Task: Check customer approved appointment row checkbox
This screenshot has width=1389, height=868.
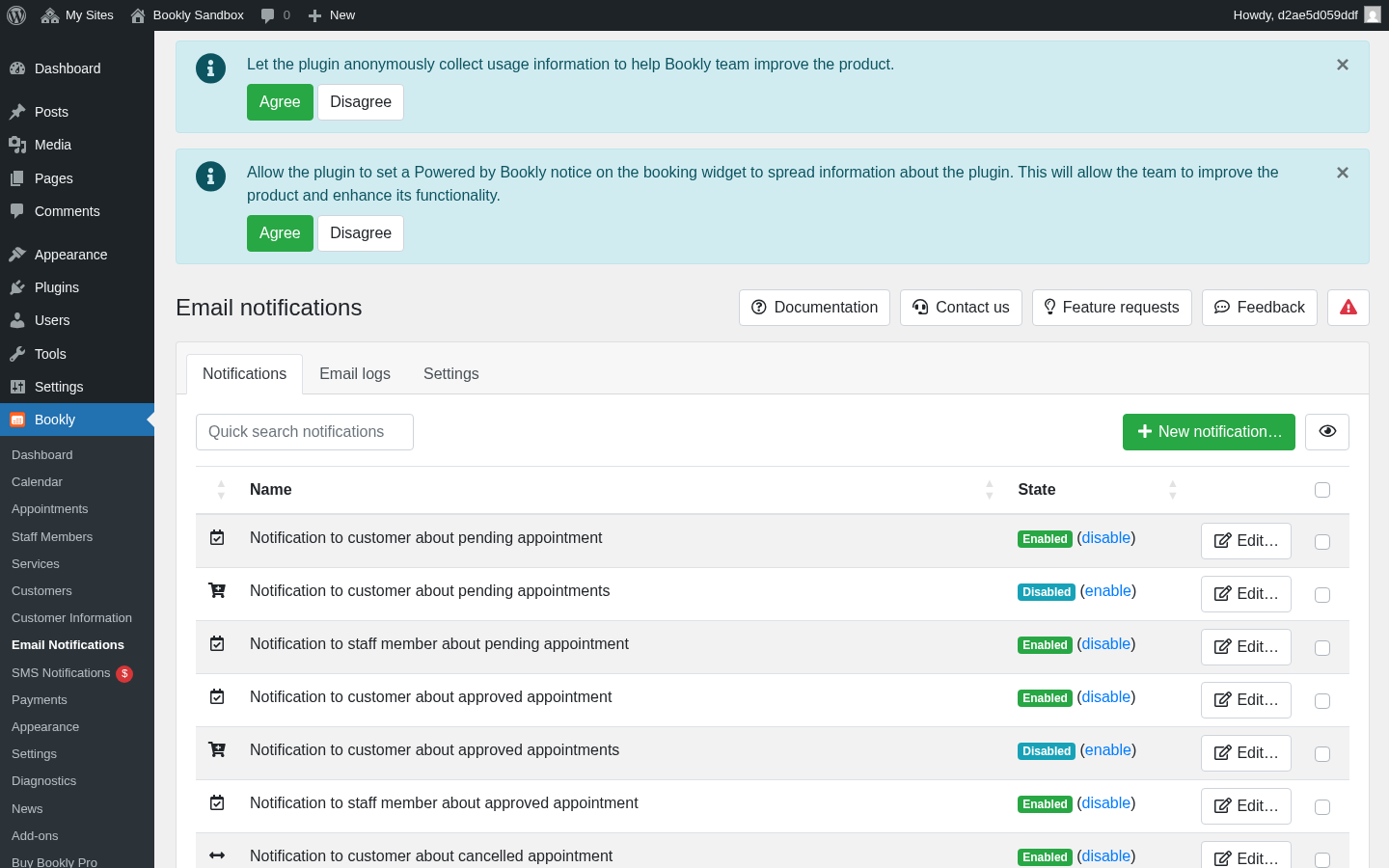Action: [x=1322, y=701]
